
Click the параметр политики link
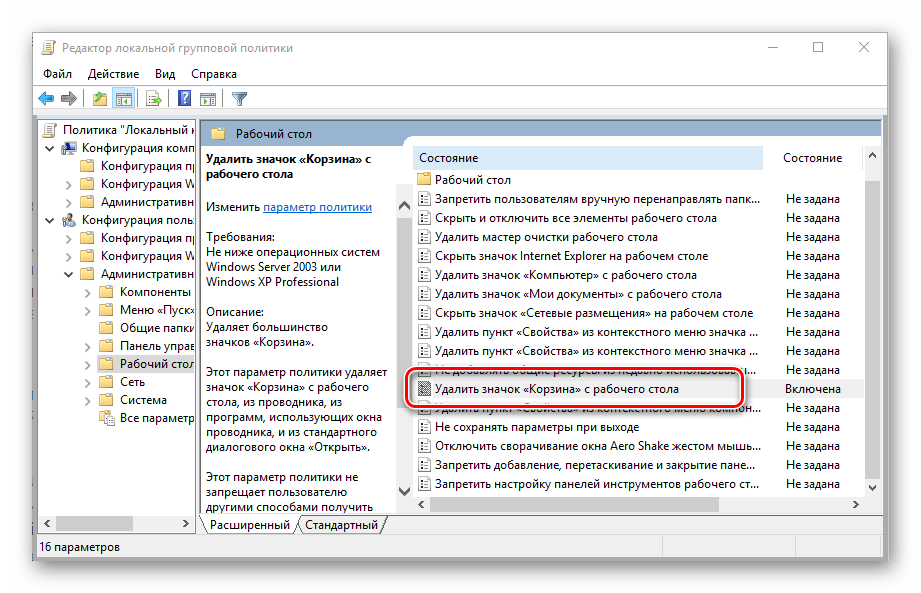317,207
